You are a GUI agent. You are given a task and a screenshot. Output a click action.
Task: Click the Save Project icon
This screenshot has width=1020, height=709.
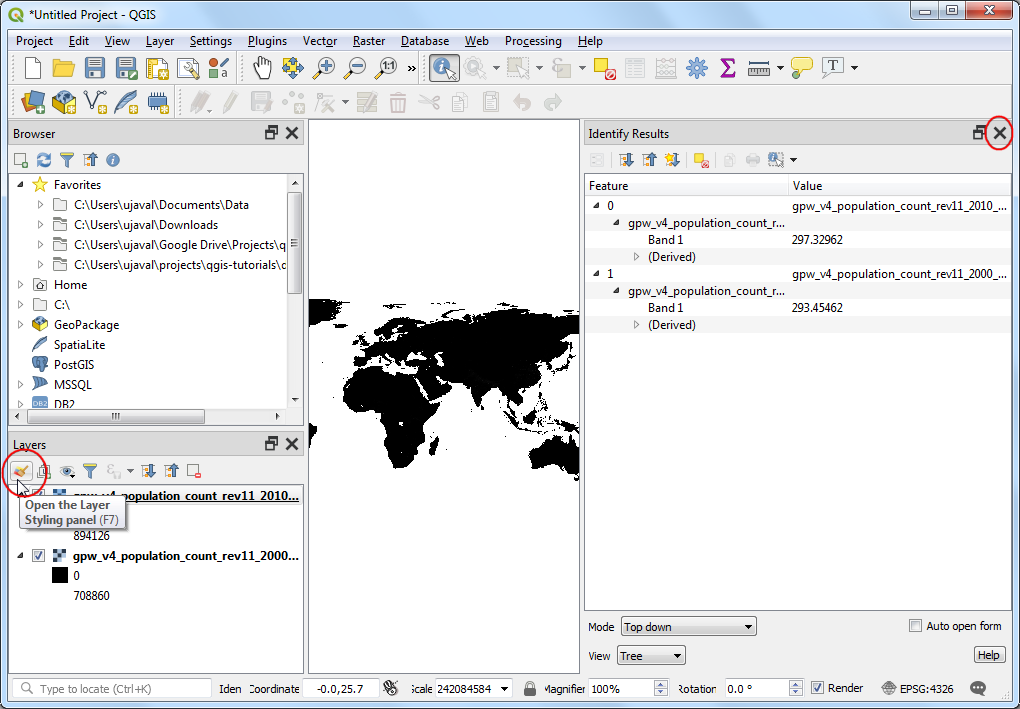[95, 68]
